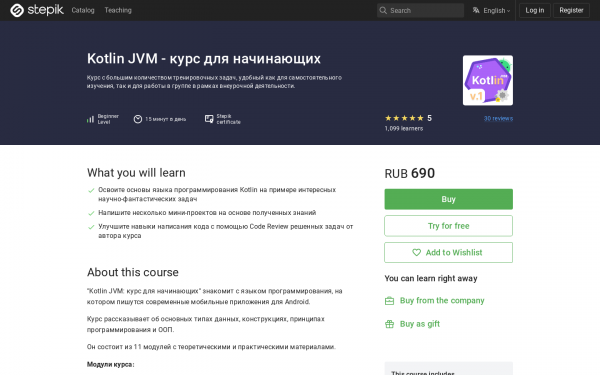Click the briefcase icon beside company purchase

389,301
